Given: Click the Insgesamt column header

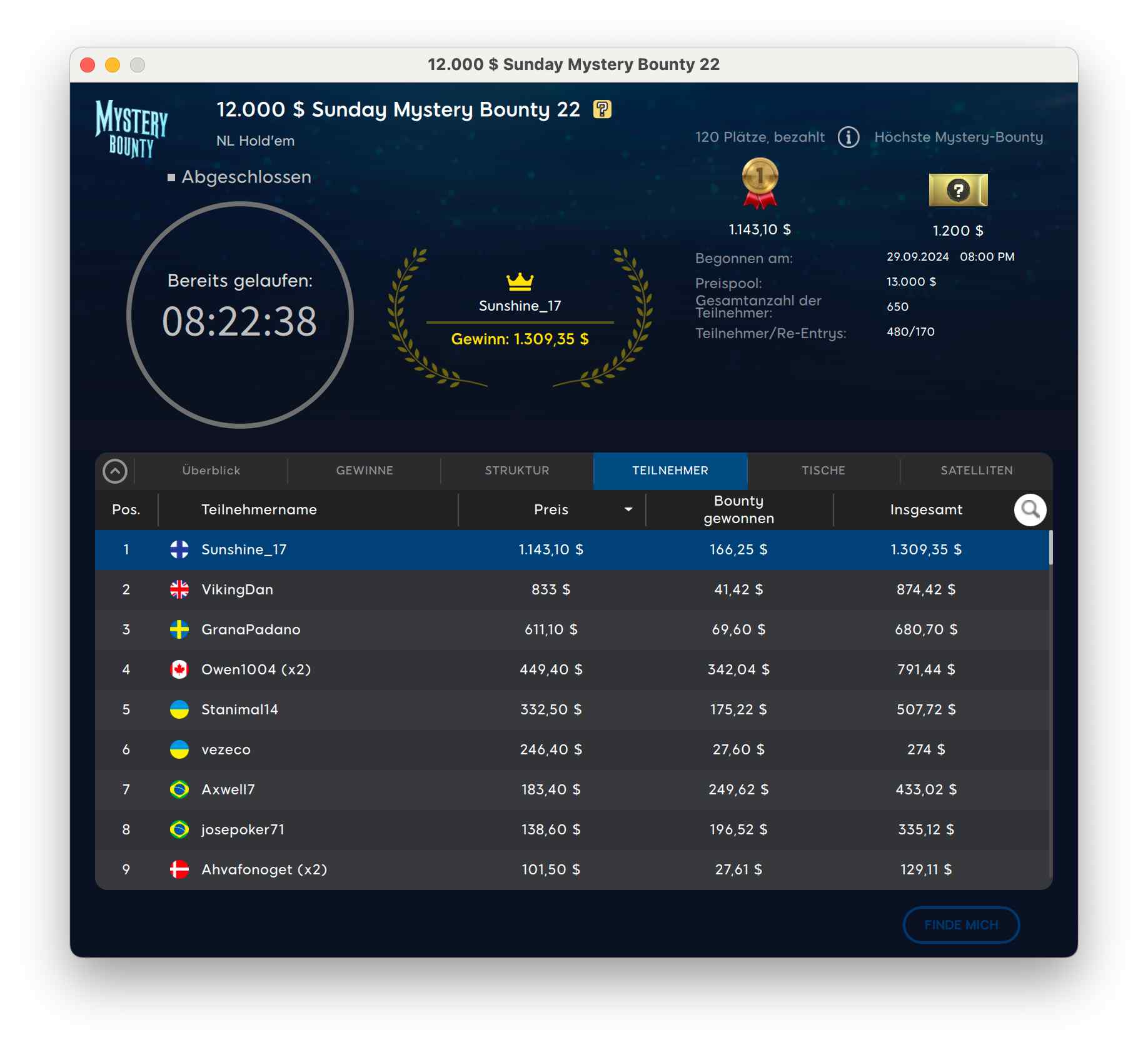Looking at the screenshot, I should [925, 510].
